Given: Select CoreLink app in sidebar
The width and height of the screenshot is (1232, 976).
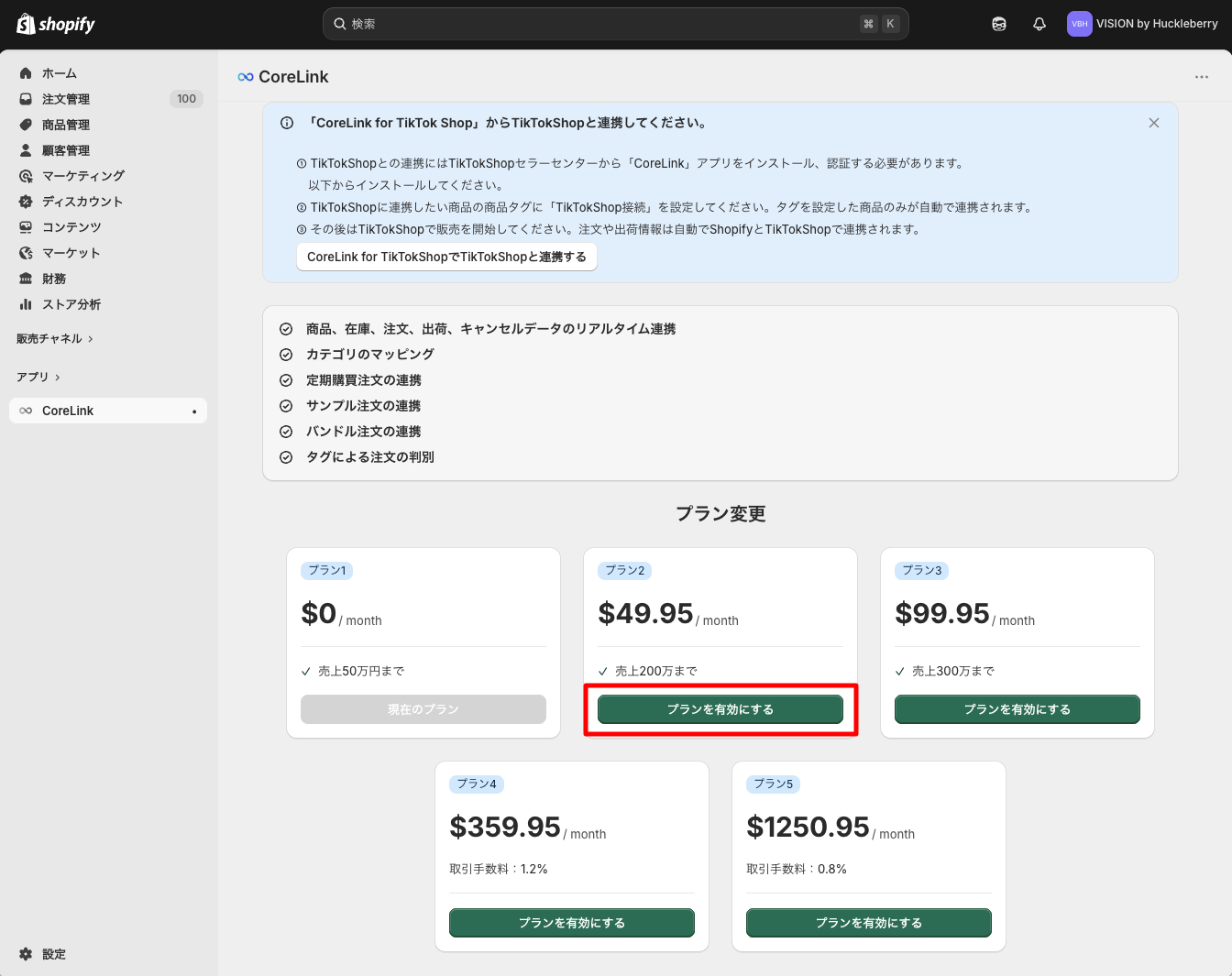Looking at the screenshot, I should click(108, 411).
